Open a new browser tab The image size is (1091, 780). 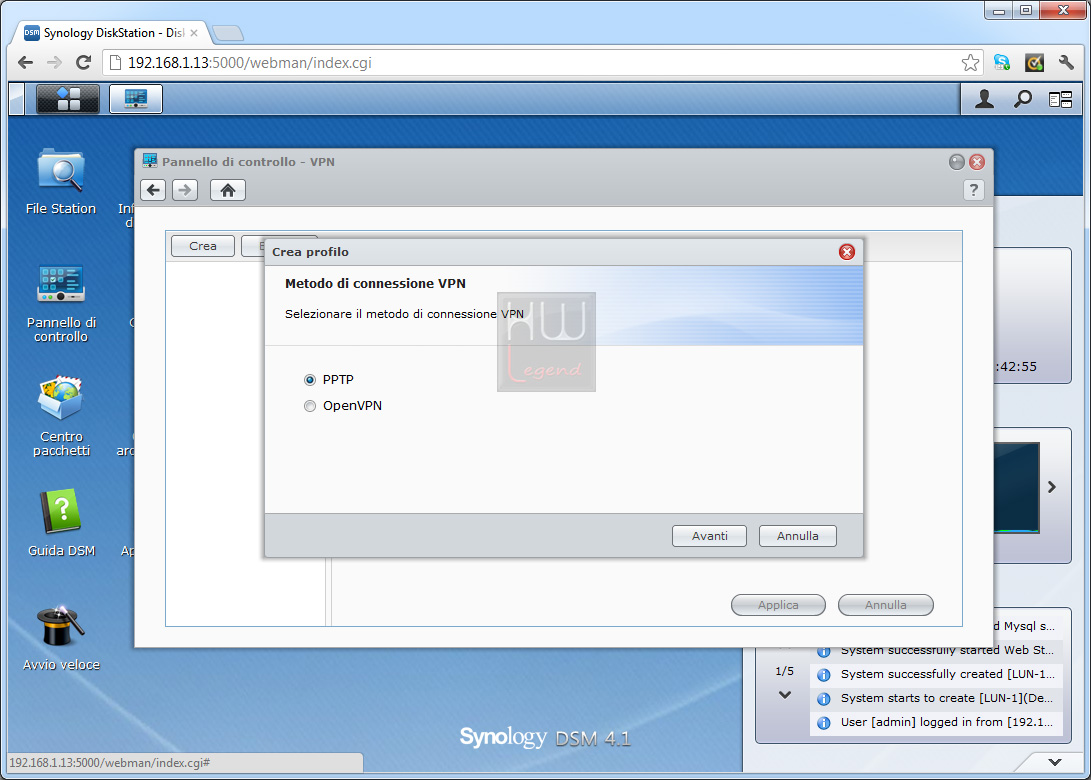pyautogui.click(x=228, y=33)
